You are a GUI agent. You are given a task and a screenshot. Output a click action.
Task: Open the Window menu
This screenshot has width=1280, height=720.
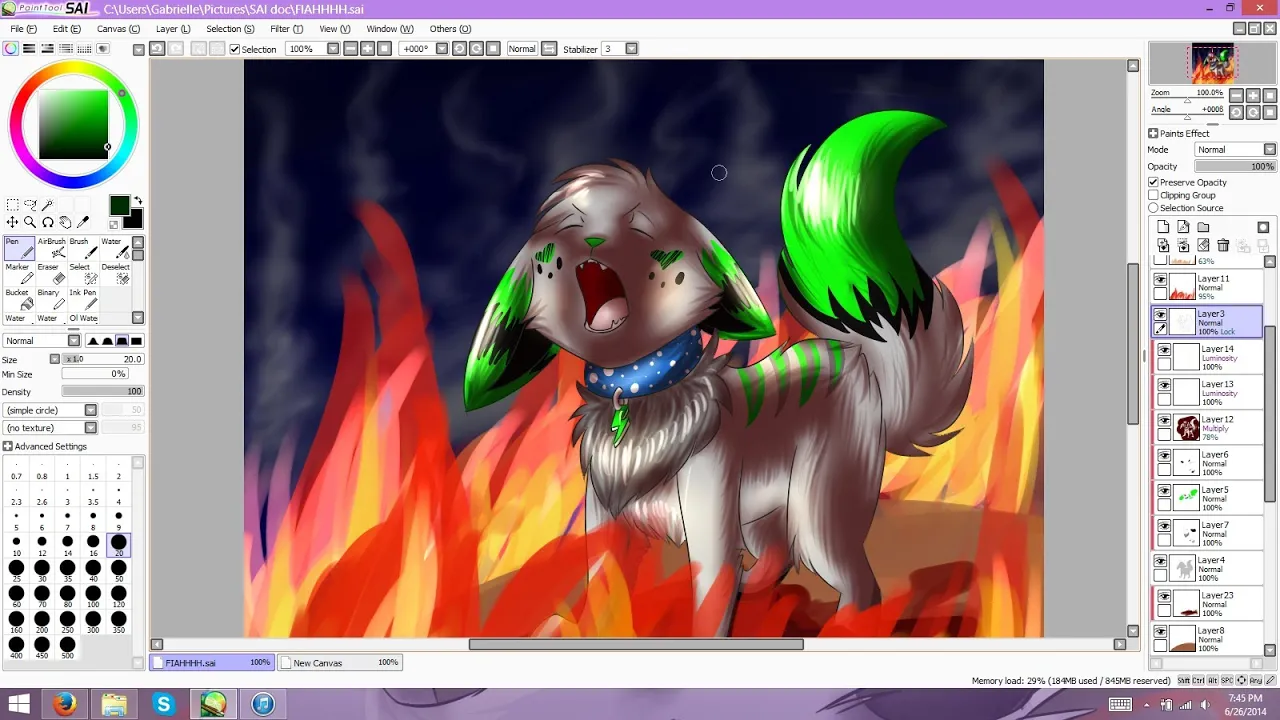[x=390, y=29]
